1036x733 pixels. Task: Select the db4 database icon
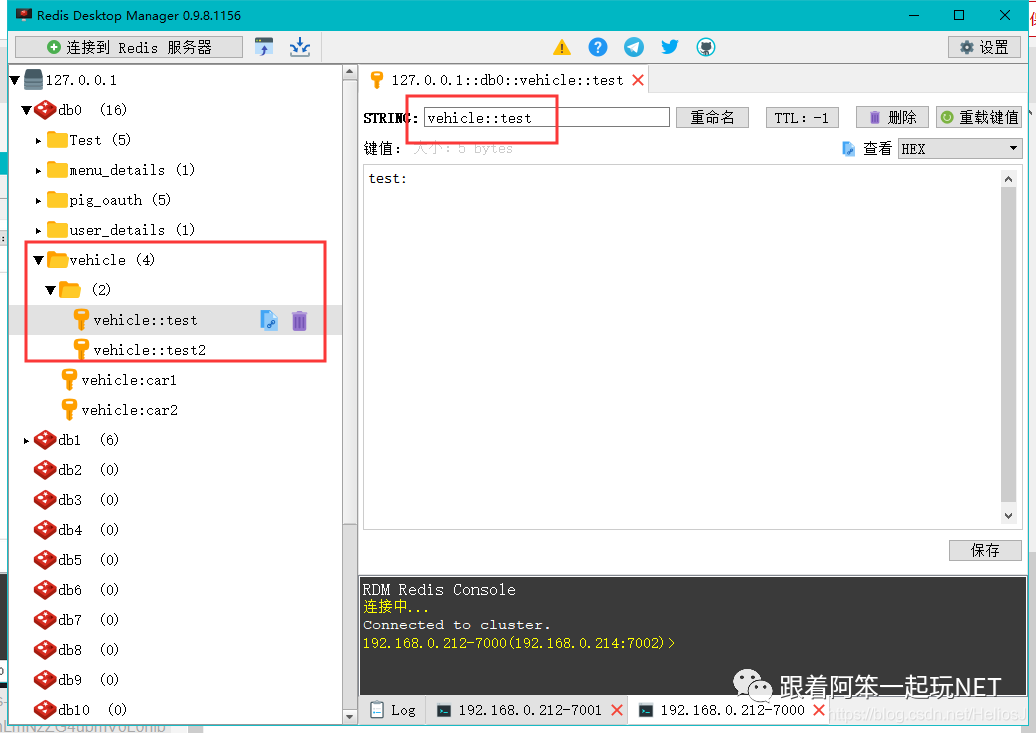[45, 530]
